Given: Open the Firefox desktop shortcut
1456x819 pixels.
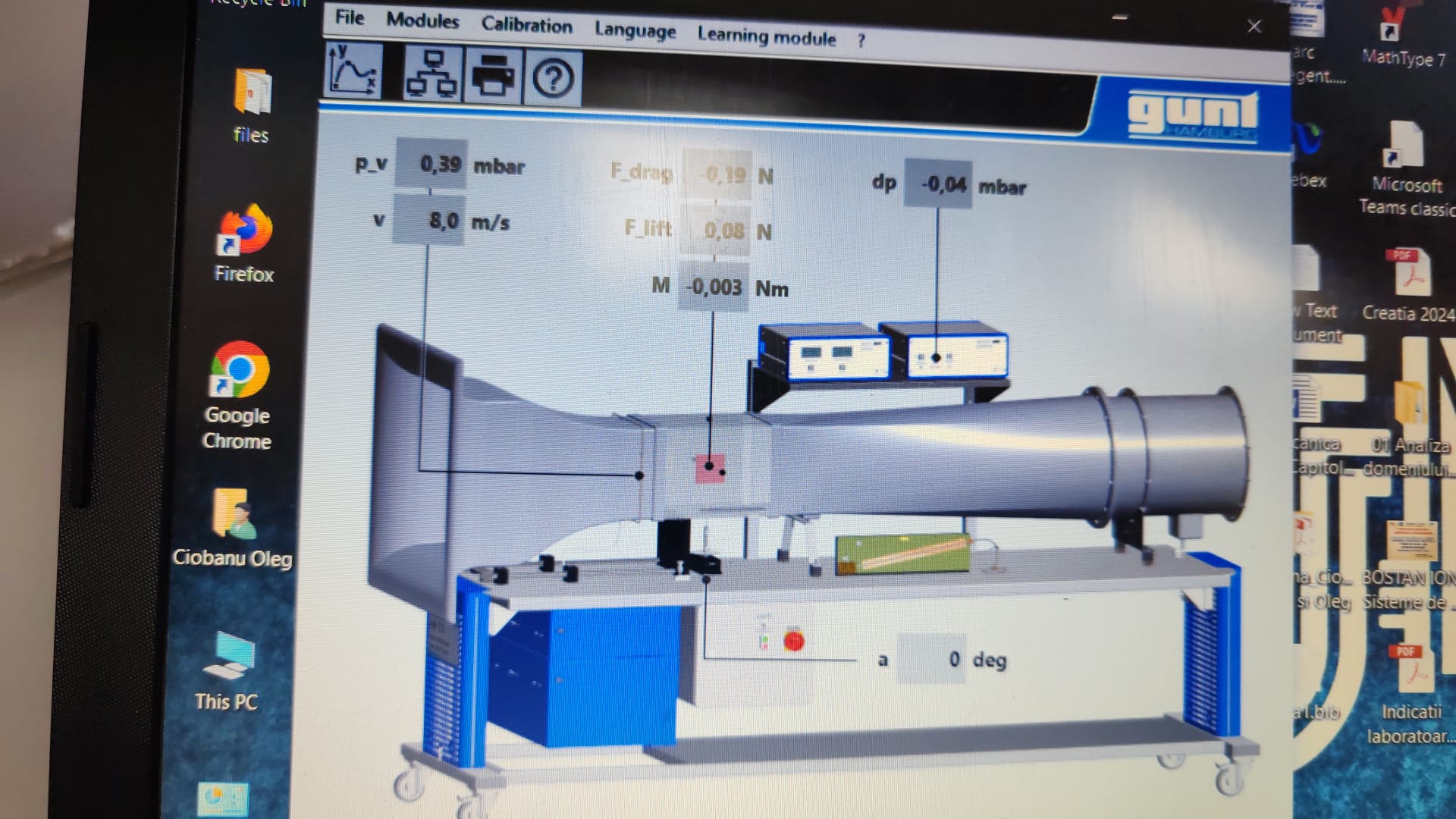Looking at the screenshot, I should tap(244, 244).
